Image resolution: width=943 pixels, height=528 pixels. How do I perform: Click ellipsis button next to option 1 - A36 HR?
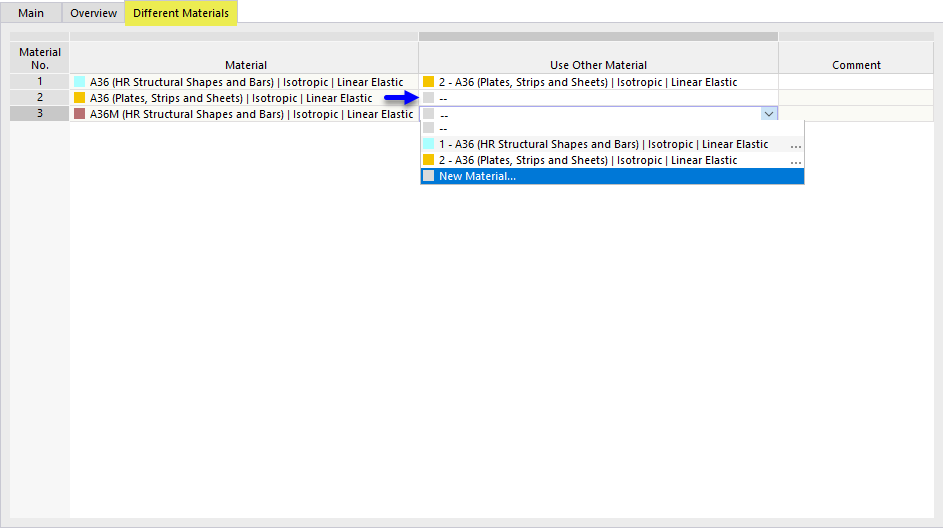[x=796, y=145]
